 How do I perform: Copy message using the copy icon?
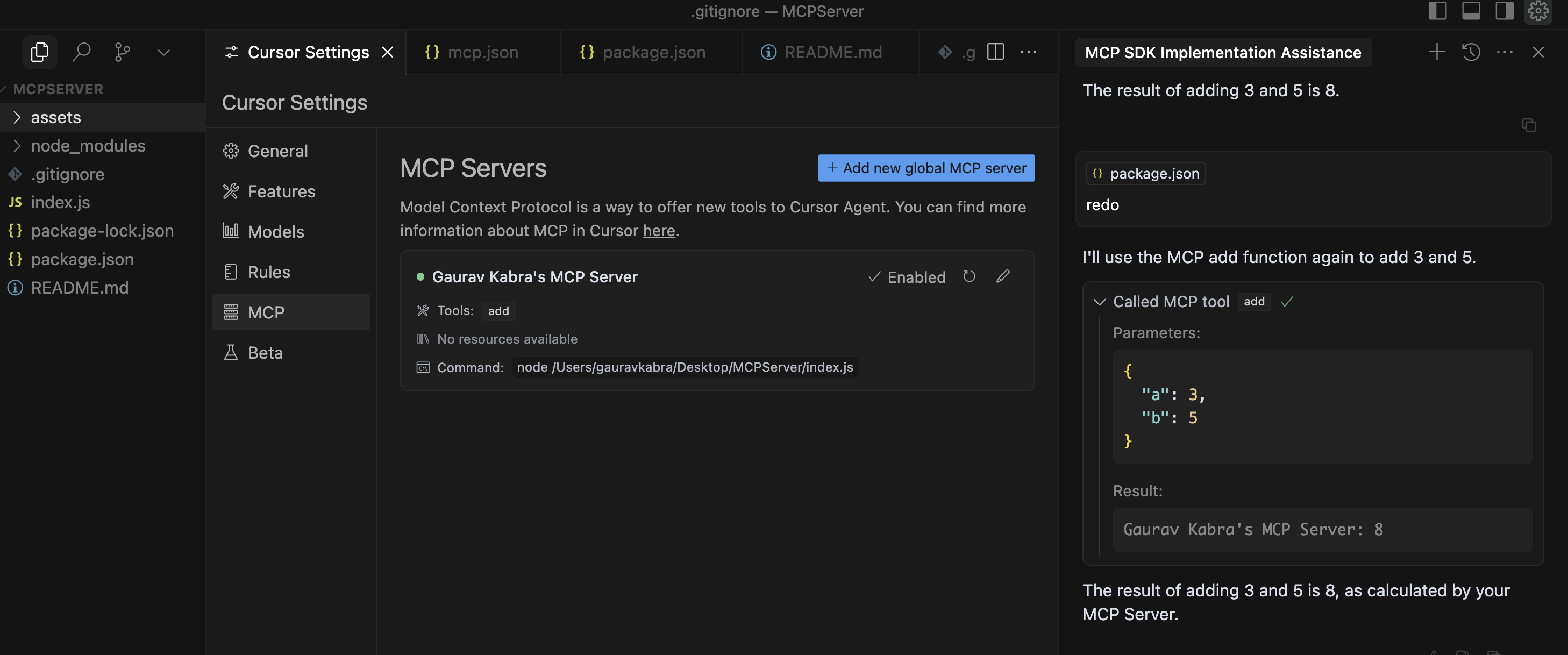coord(1528,125)
